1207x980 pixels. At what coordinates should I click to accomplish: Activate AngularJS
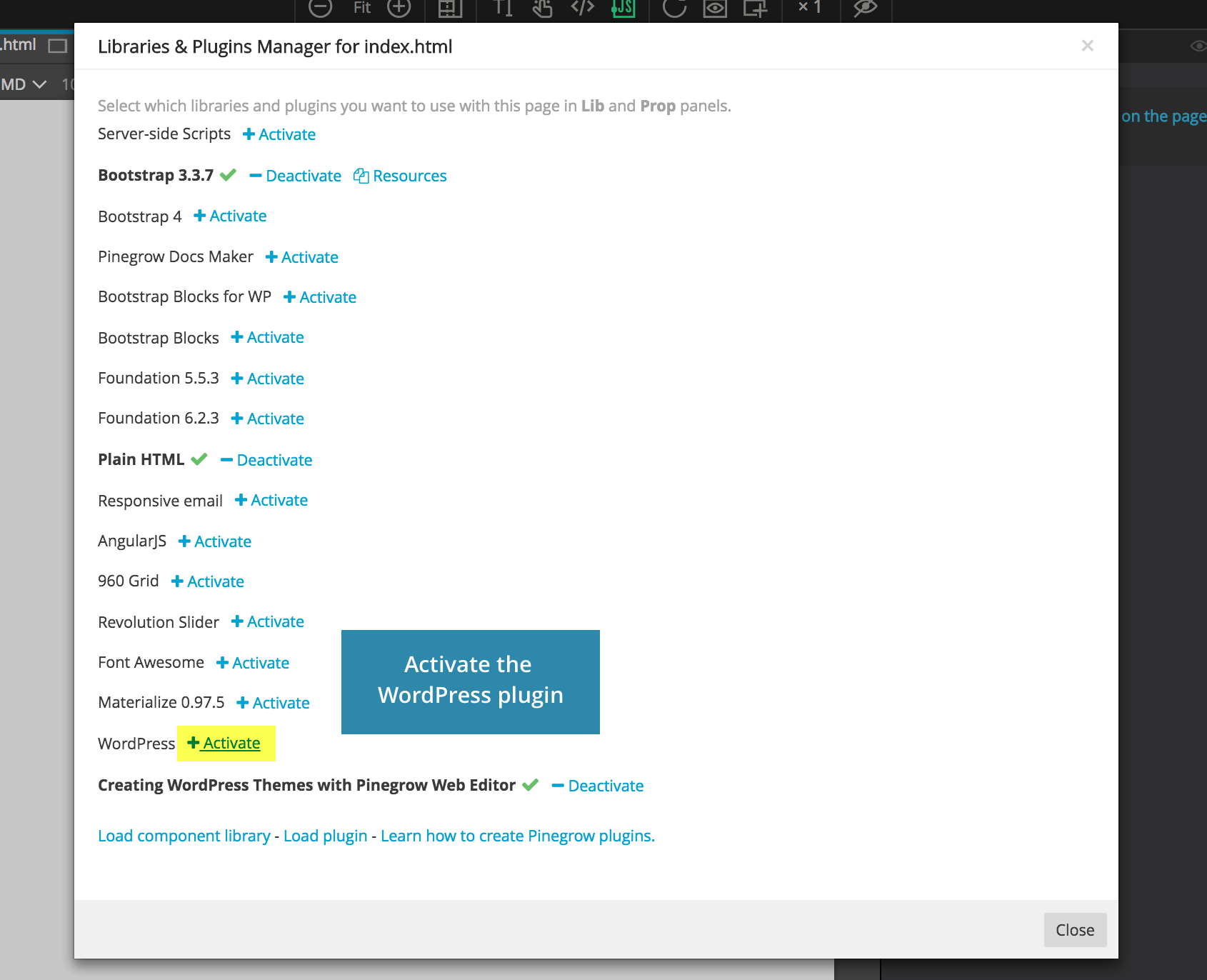point(215,541)
